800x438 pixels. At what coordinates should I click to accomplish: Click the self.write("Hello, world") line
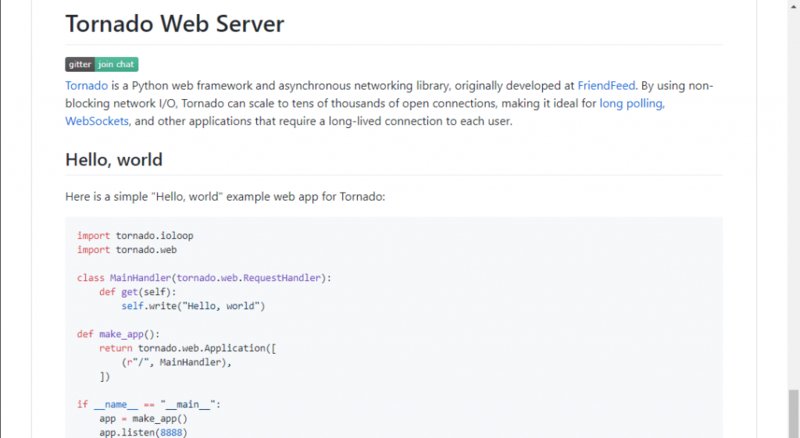193,306
